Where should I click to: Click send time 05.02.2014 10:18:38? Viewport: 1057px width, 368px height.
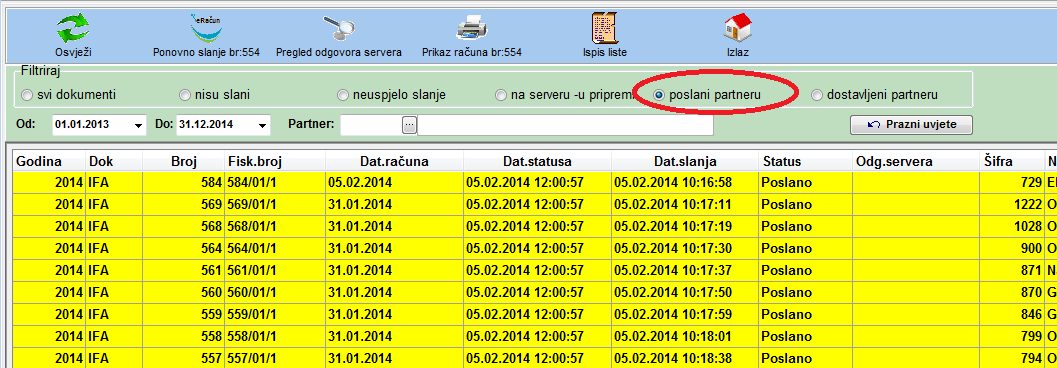686,358
